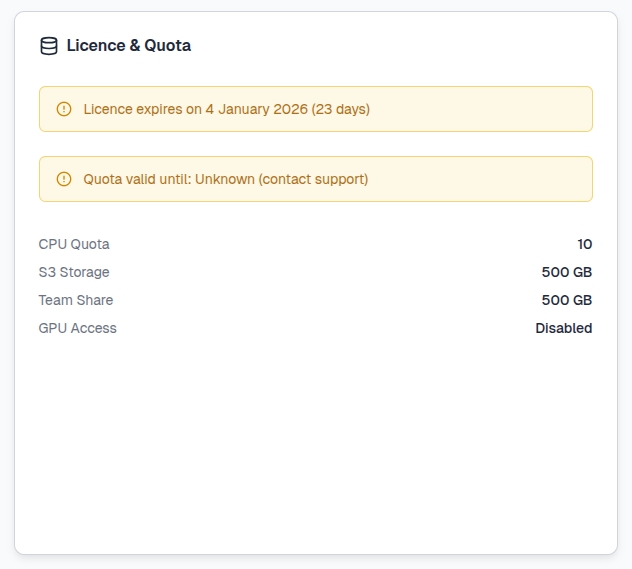Select the S3 Storage 500 GB value

566,272
